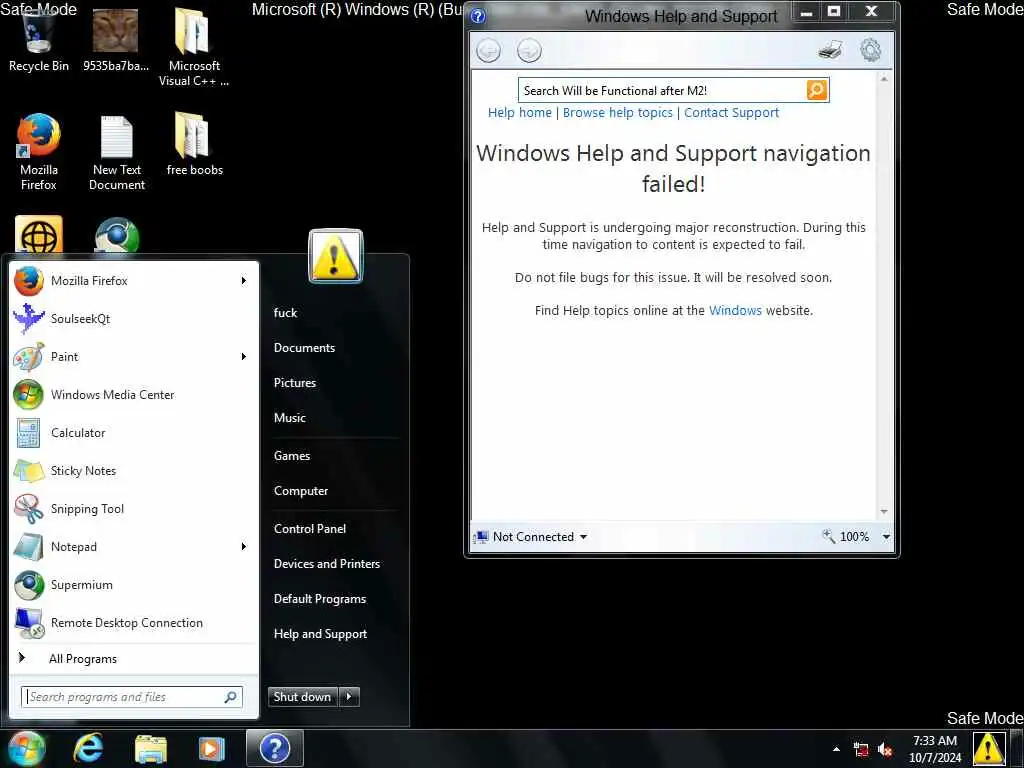This screenshot has height=768, width=1024.
Task: Click the Help back navigation arrow
Action: 488,50
